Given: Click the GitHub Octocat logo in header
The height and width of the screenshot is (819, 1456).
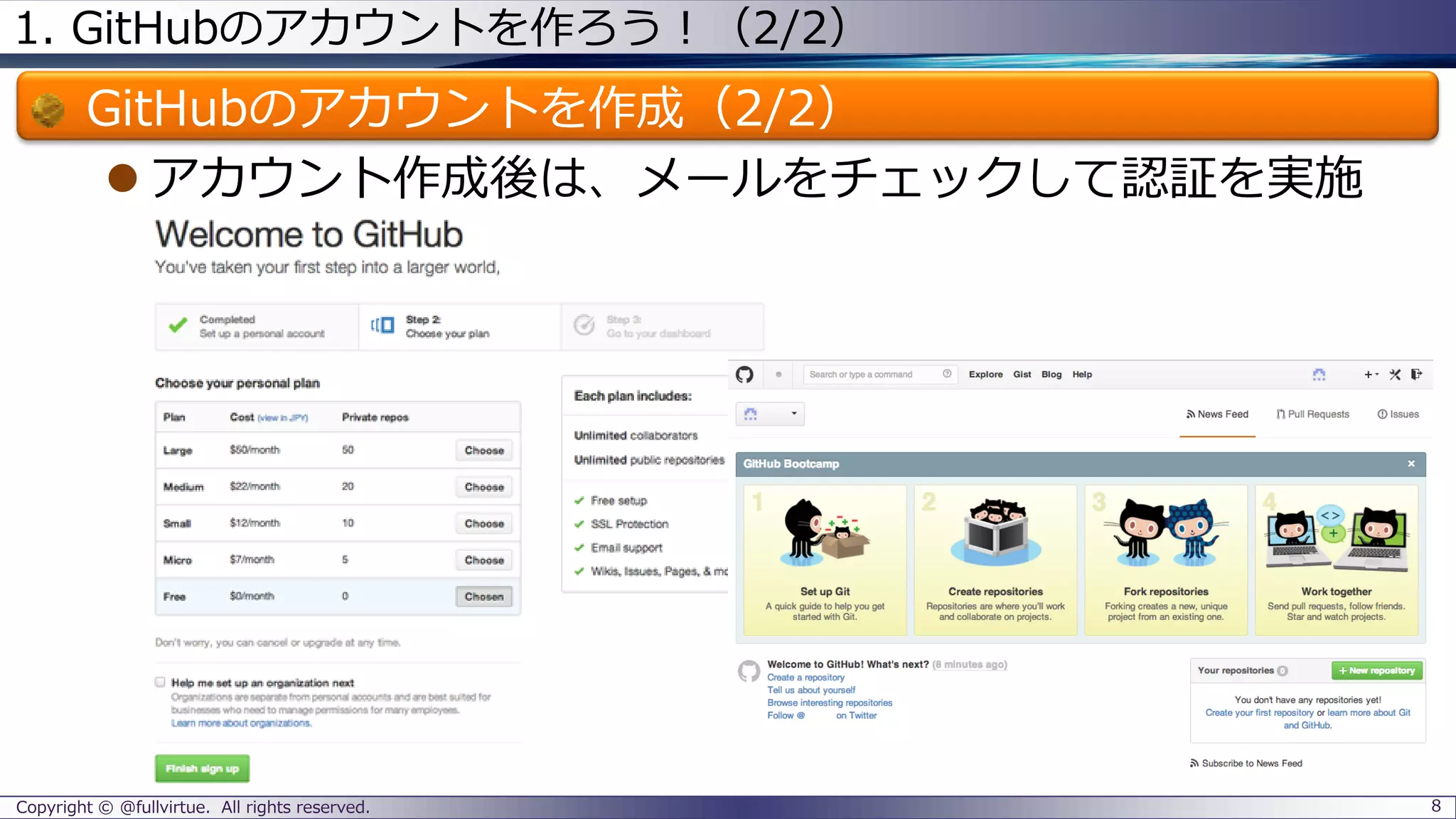Looking at the screenshot, I should (744, 375).
